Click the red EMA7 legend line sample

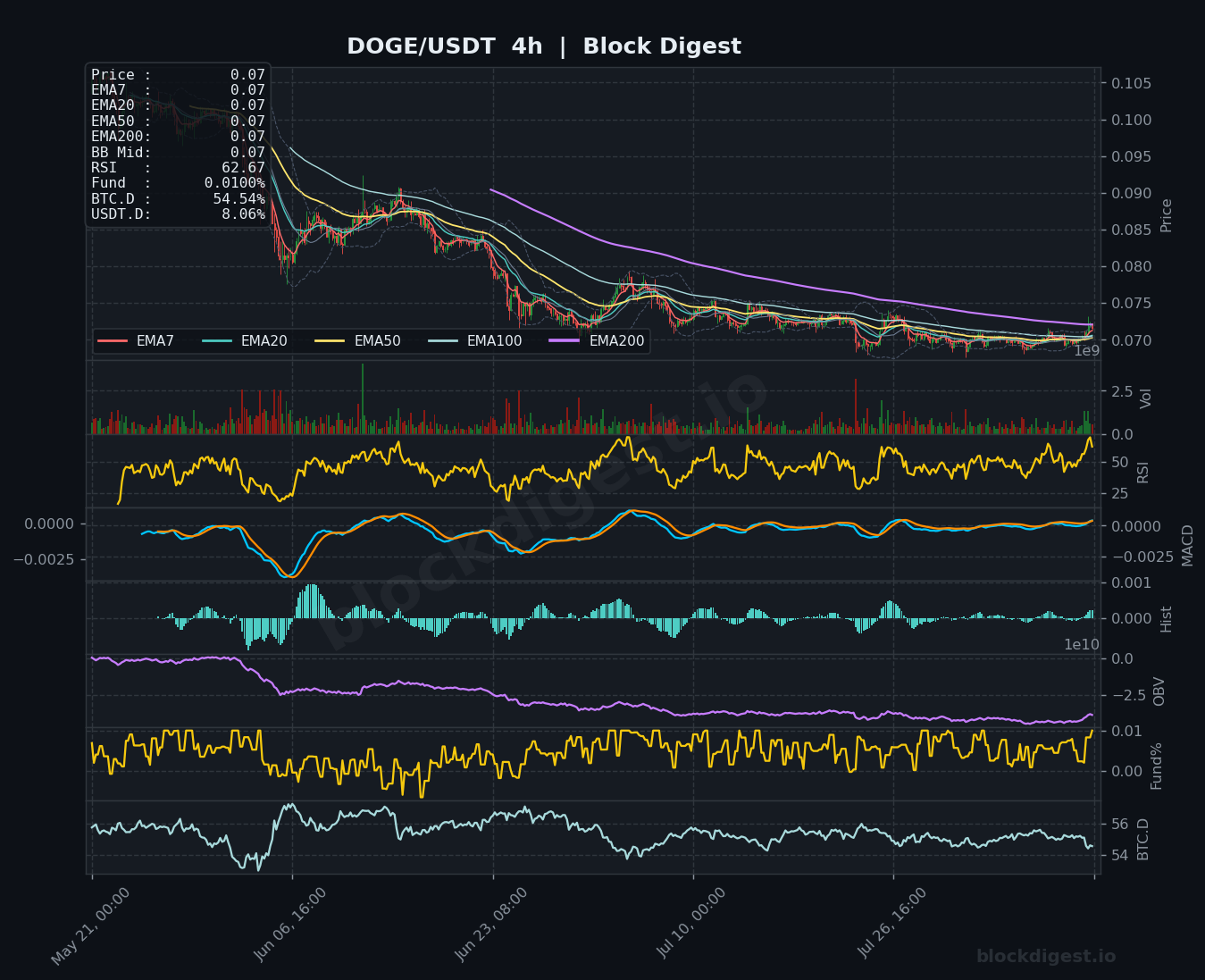click(x=113, y=341)
